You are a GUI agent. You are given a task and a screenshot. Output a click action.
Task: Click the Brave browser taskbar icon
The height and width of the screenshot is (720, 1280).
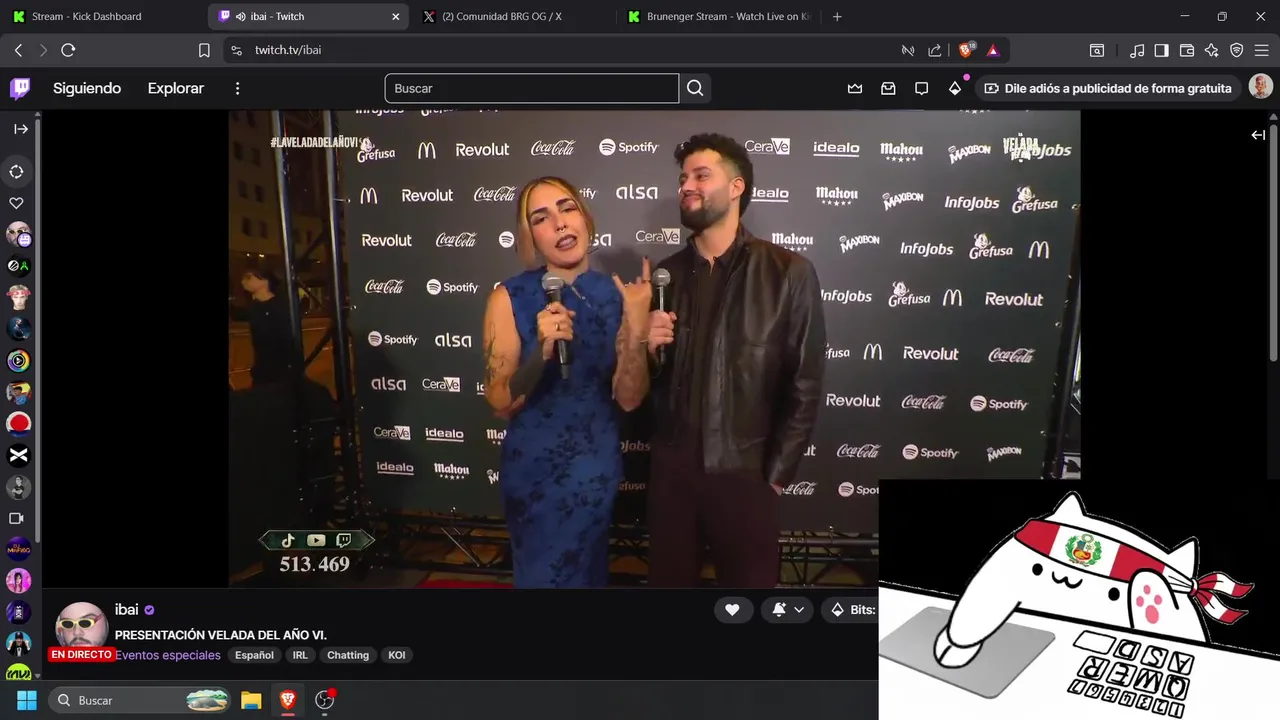pyautogui.click(x=288, y=700)
